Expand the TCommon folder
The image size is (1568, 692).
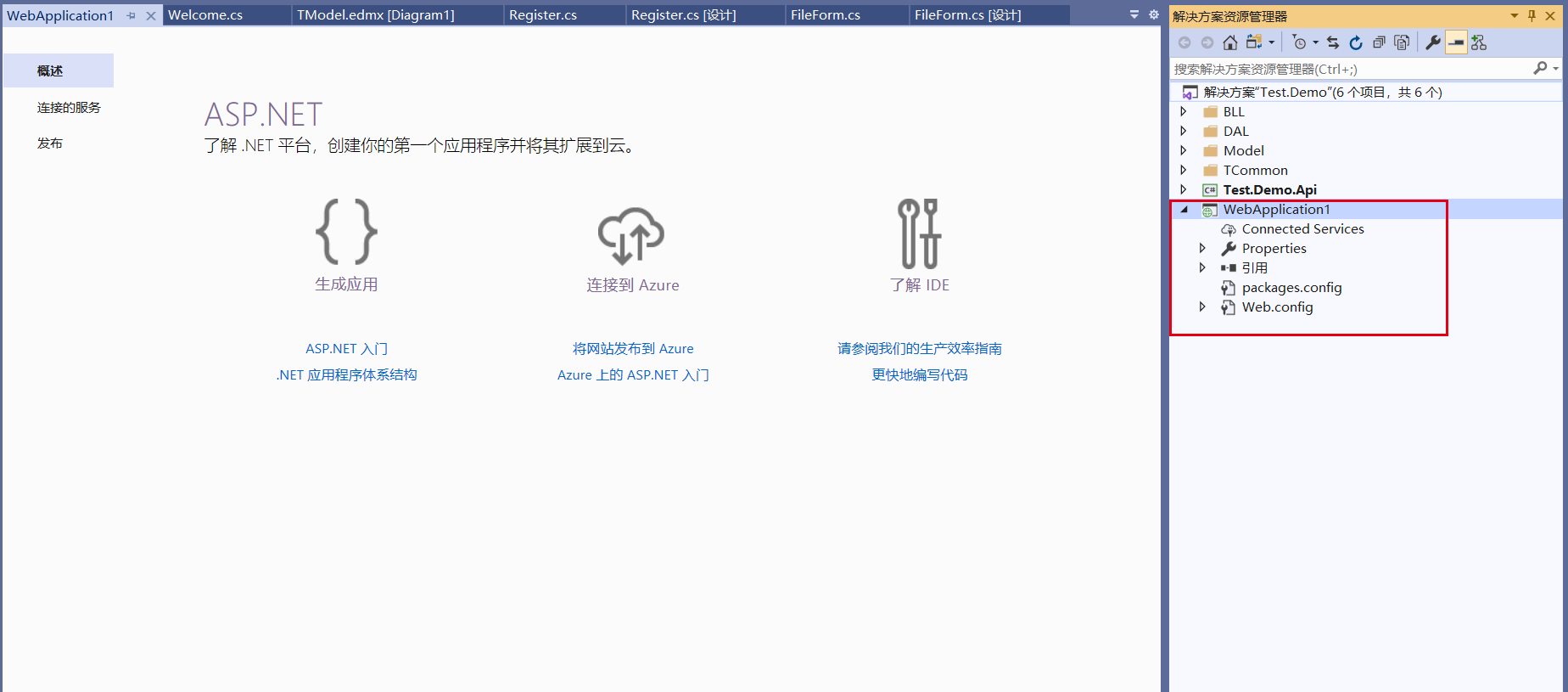point(1184,170)
